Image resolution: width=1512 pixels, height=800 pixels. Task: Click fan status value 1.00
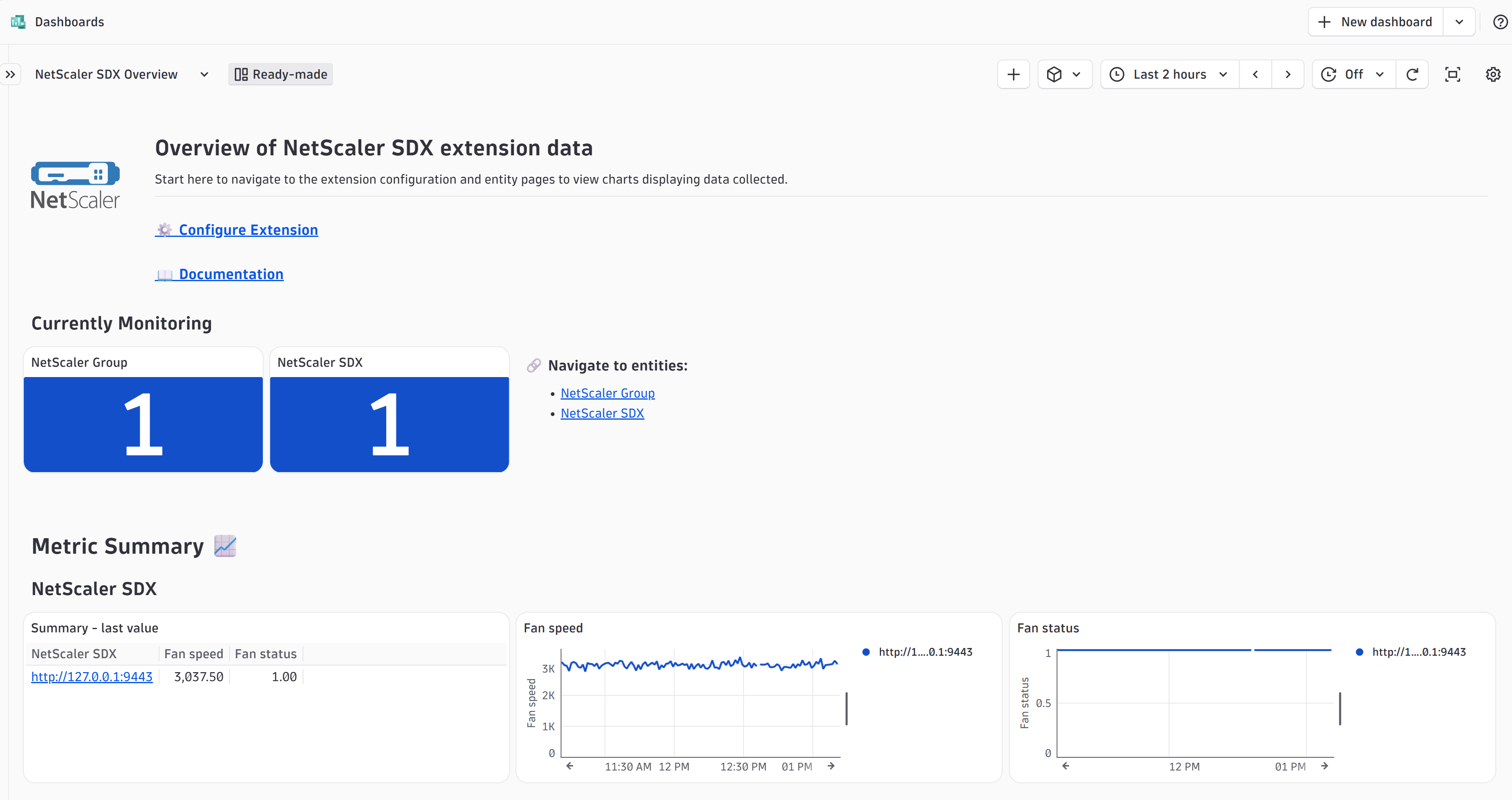click(284, 677)
